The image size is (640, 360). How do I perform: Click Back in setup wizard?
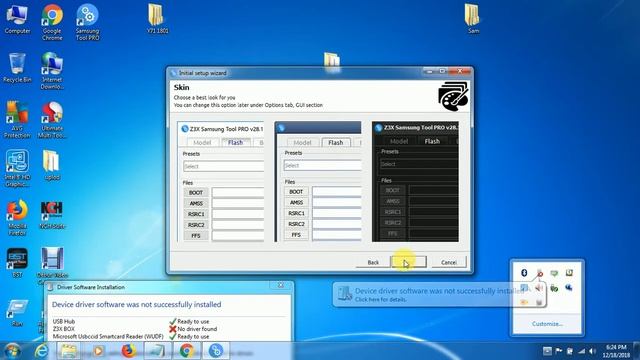coord(373,262)
